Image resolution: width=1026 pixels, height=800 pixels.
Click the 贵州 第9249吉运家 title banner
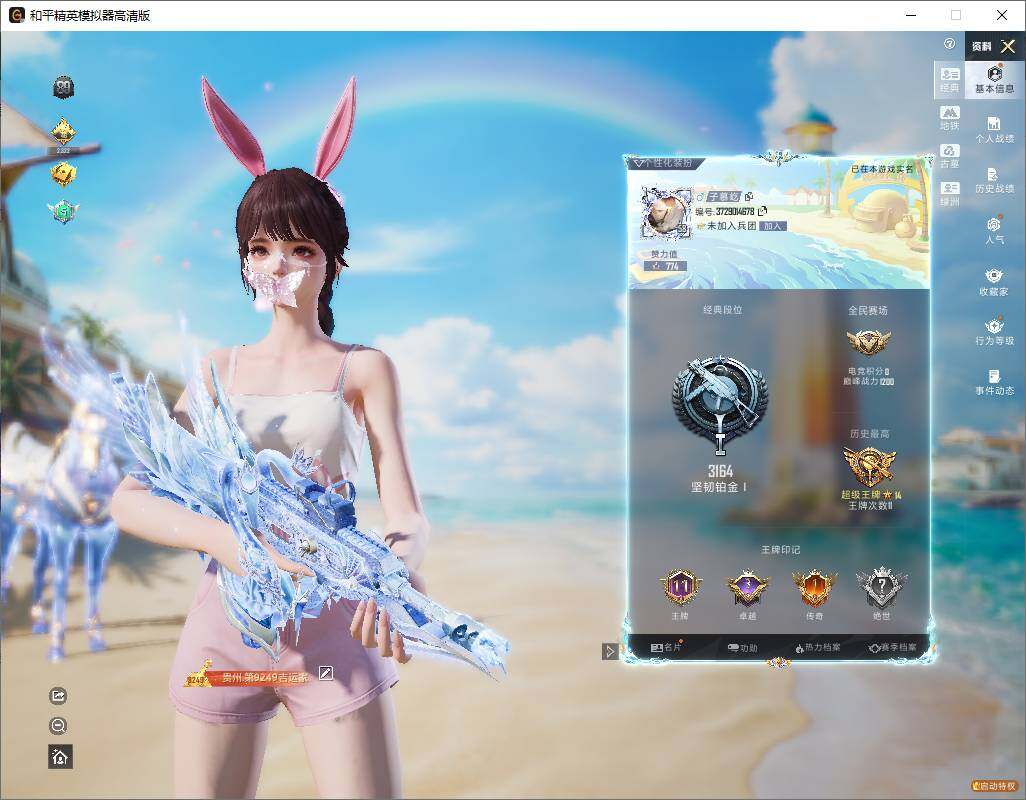249,677
